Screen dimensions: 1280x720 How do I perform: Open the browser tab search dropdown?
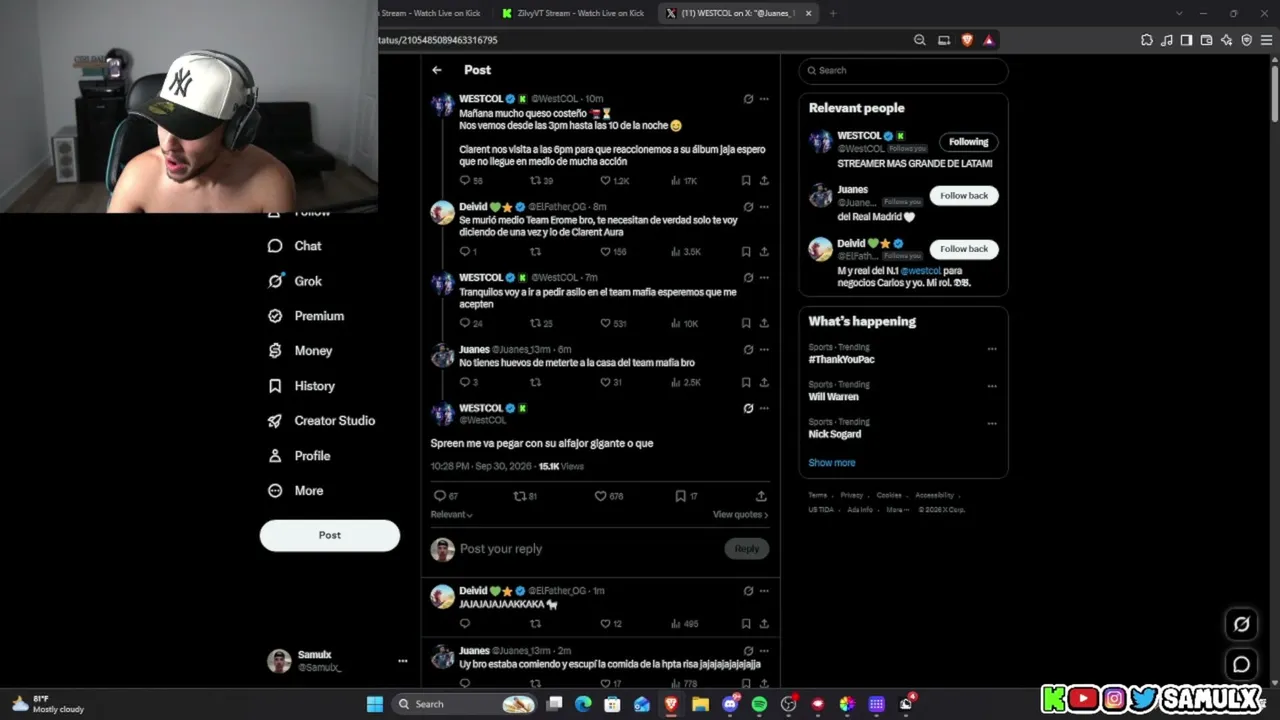click(1179, 13)
